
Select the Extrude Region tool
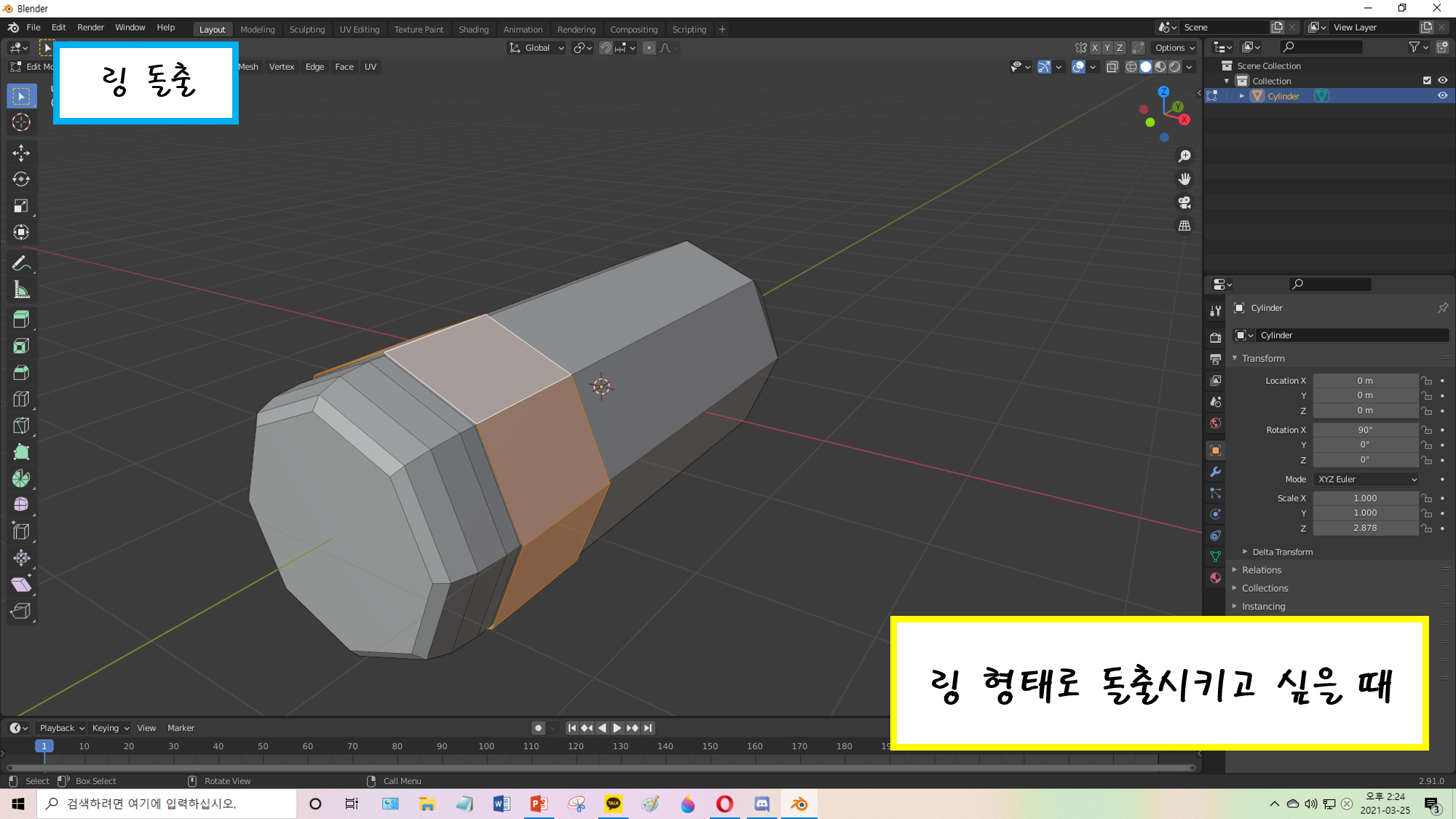(x=21, y=319)
